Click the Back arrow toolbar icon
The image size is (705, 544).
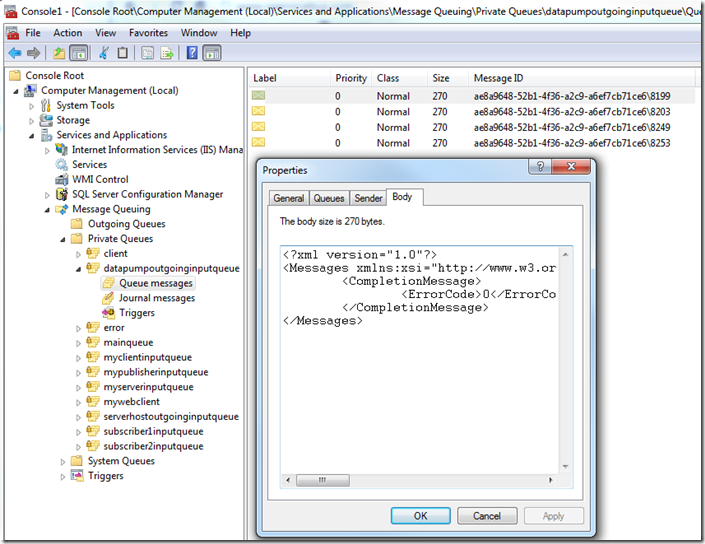point(15,53)
